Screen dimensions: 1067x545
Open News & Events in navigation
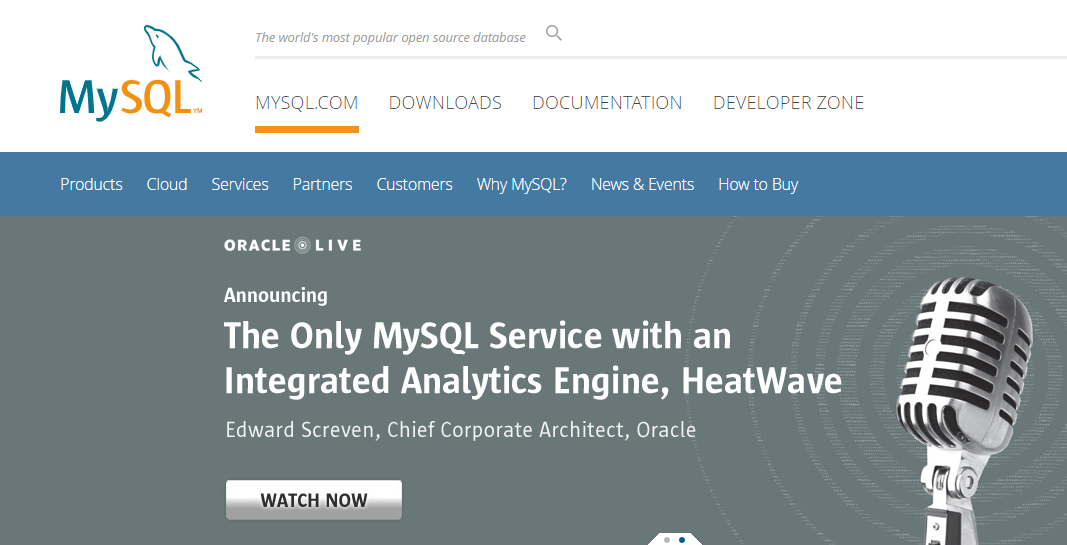click(642, 184)
